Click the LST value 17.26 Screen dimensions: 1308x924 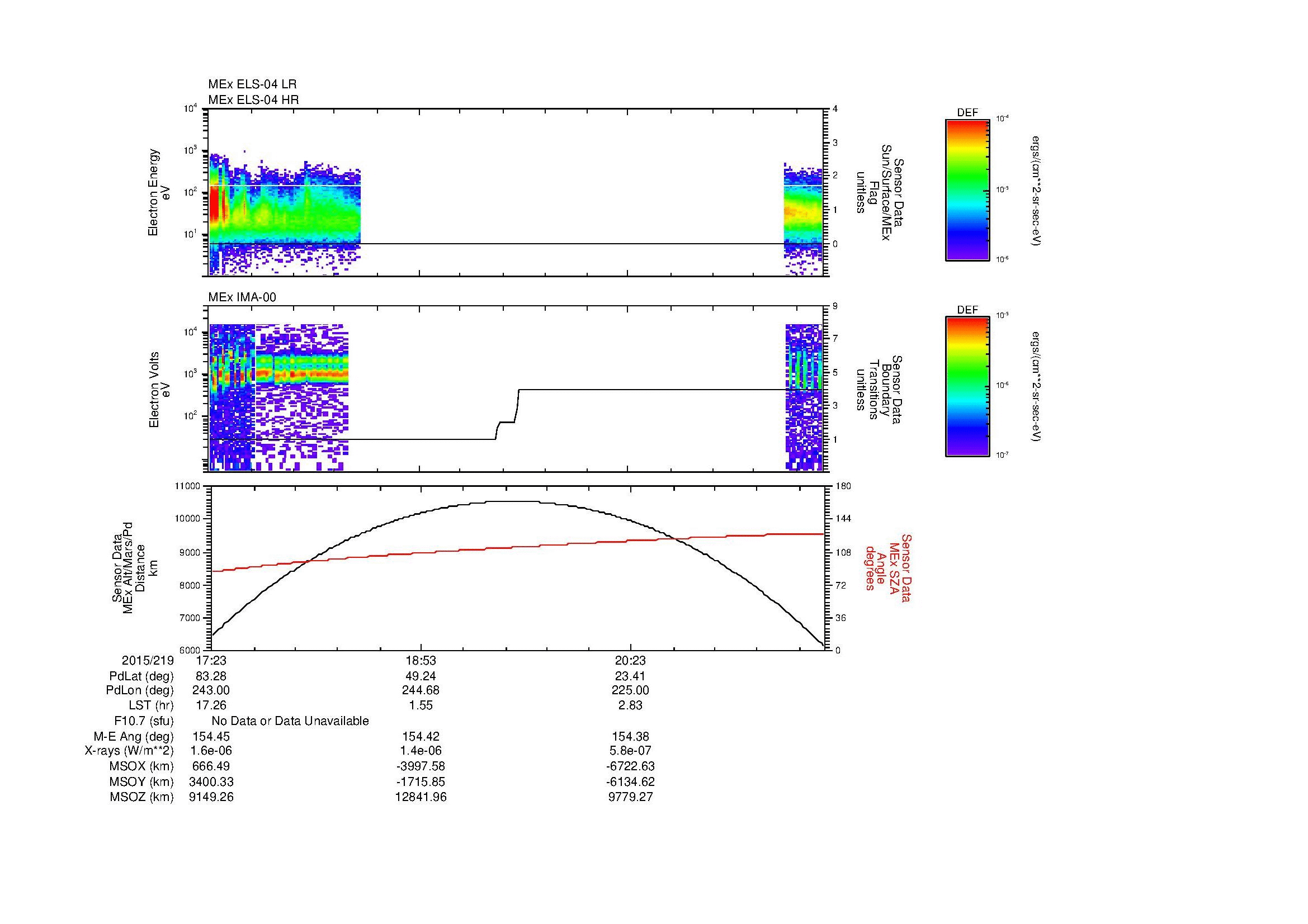[211, 705]
